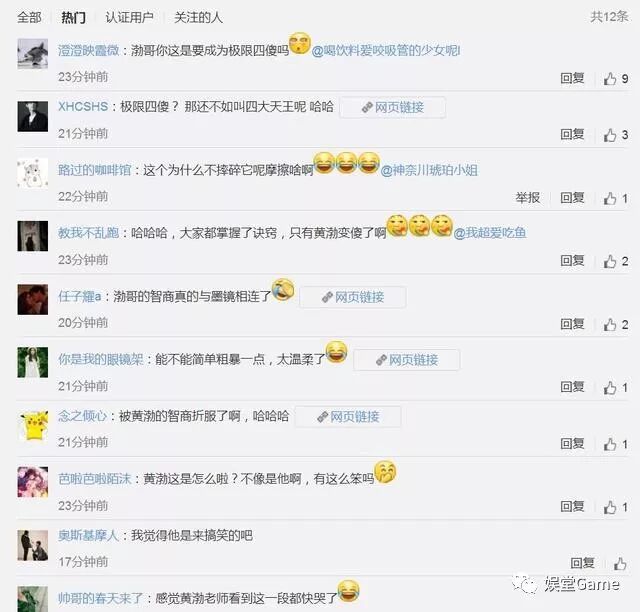The image size is (640, 612).
Task: Thumbs-up the 念之倾心 comment
Action: (x=616, y=444)
